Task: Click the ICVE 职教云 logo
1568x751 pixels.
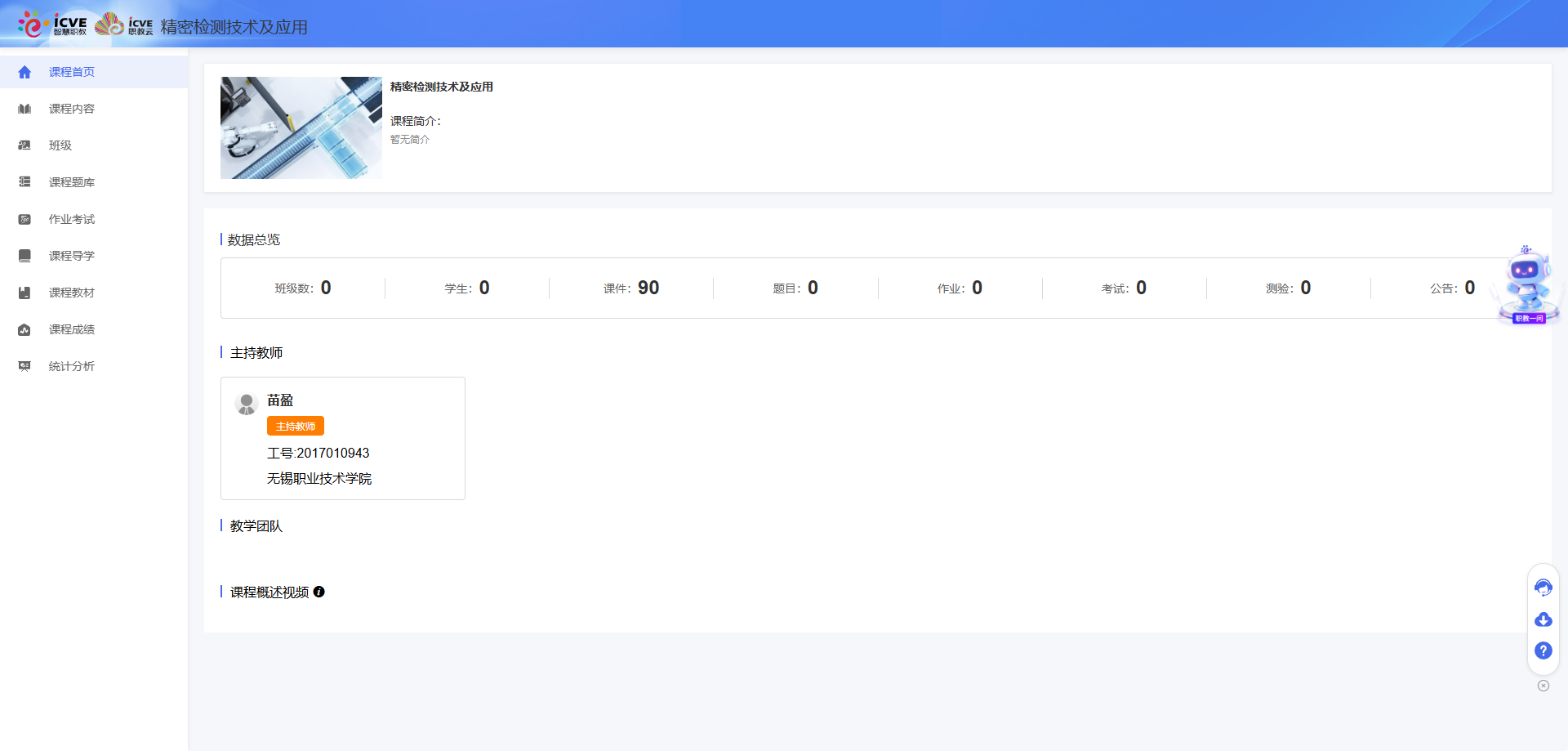Action: 124,25
